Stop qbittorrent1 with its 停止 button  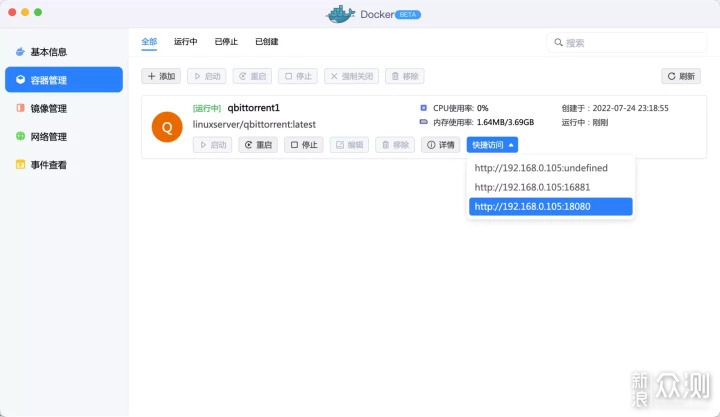point(304,145)
